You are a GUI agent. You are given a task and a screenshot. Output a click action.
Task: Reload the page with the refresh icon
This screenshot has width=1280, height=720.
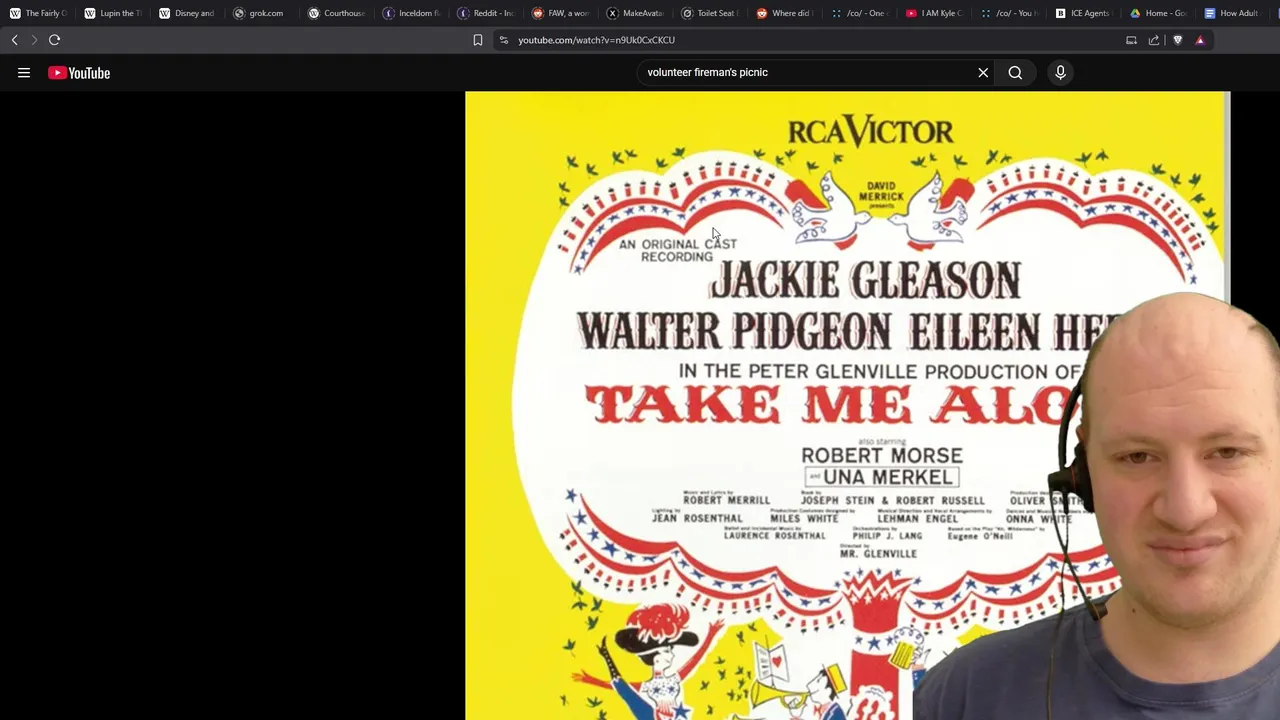coord(55,40)
